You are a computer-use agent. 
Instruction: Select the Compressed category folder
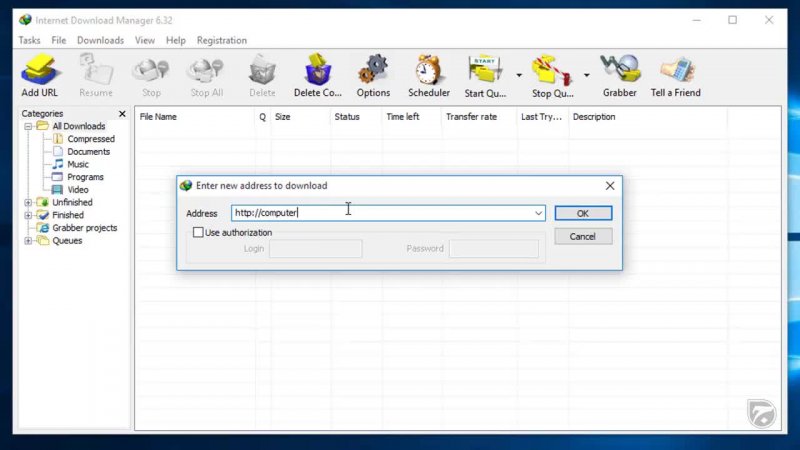[90, 139]
